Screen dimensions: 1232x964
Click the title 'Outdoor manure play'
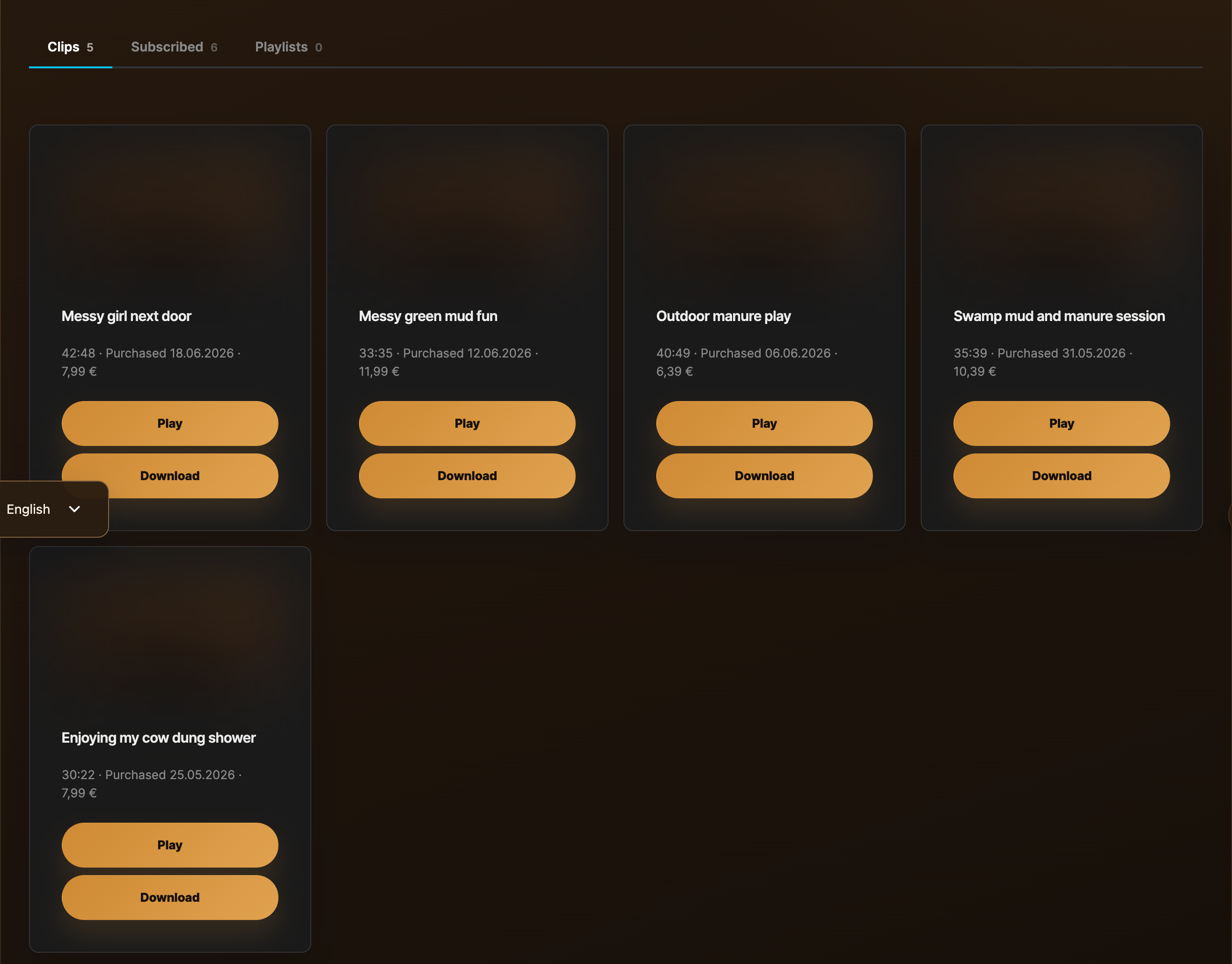(x=723, y=316)
